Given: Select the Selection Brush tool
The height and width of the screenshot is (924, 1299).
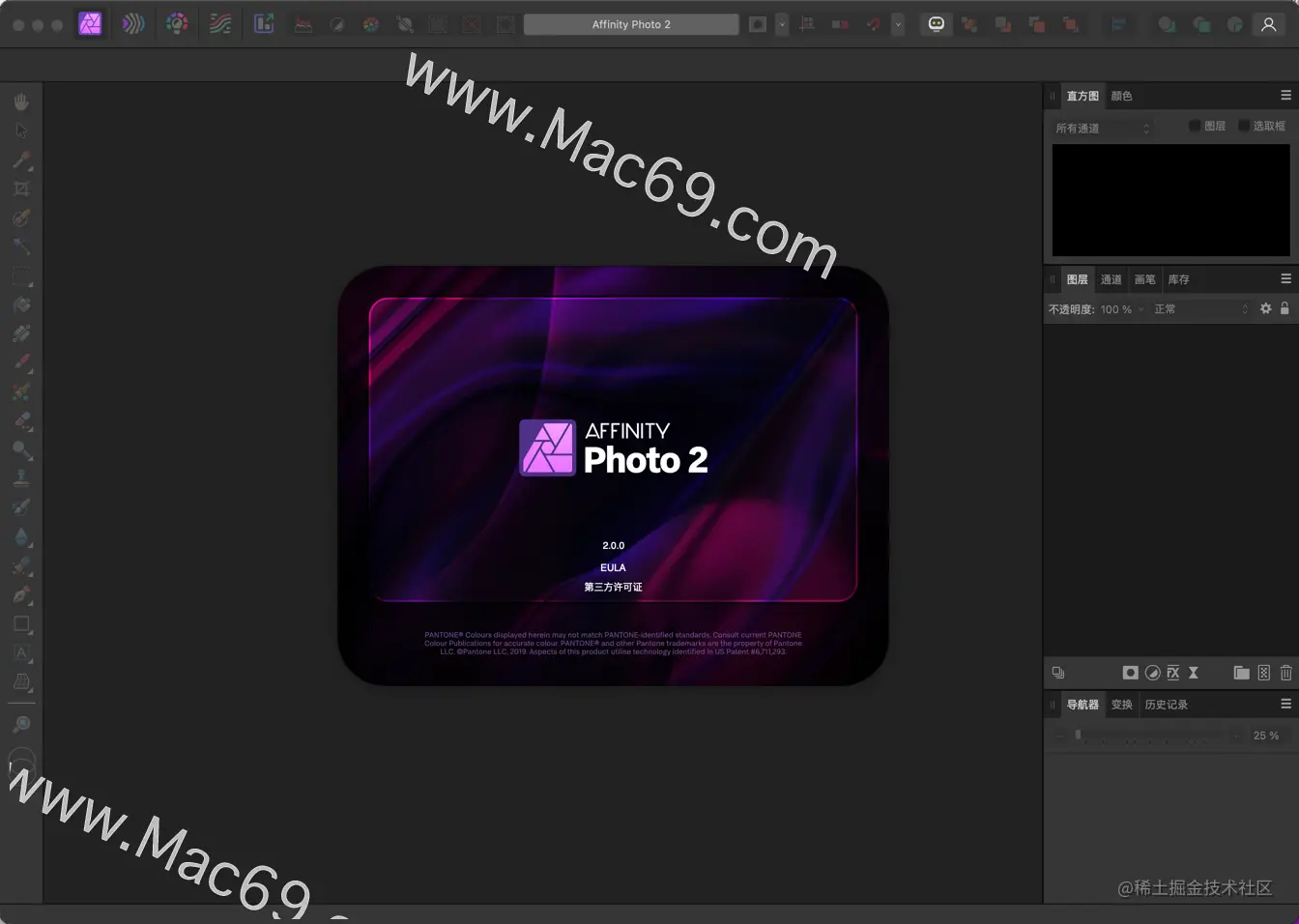Looking at the screenshot, I should click(21, 217).
